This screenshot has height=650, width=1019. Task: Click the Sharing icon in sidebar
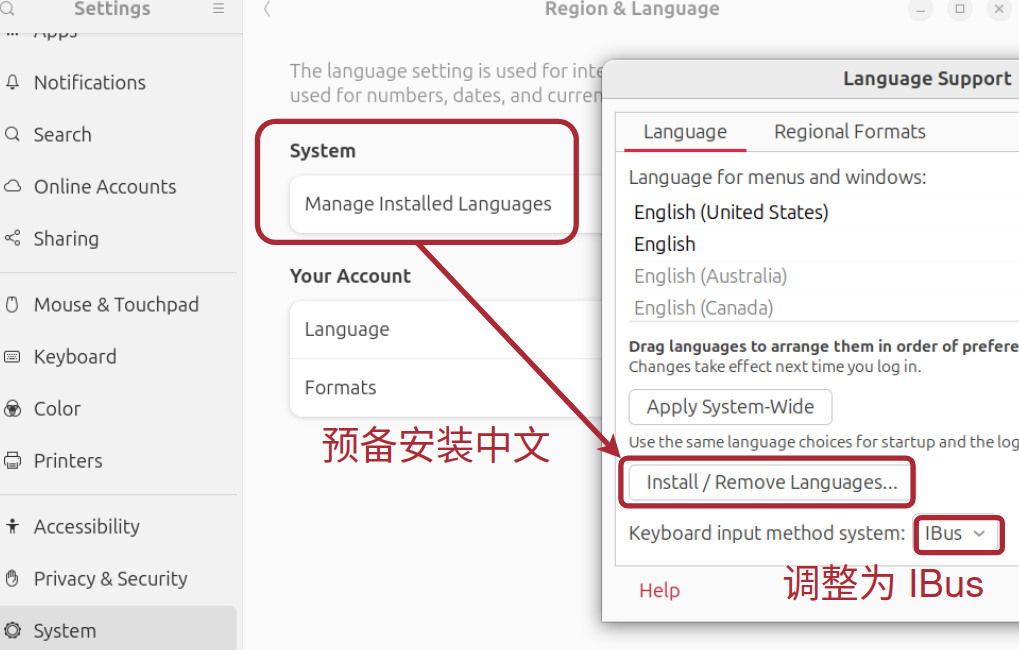[13, 239]
